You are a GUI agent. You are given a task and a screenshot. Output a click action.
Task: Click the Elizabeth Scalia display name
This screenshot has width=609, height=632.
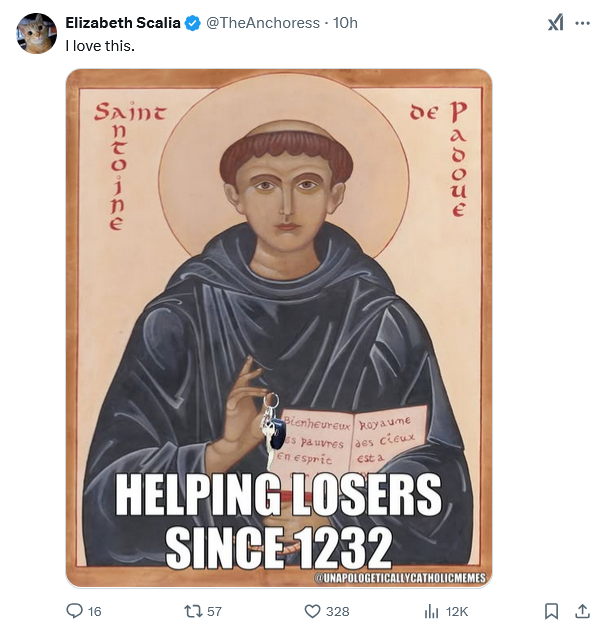tap(123, 23)
